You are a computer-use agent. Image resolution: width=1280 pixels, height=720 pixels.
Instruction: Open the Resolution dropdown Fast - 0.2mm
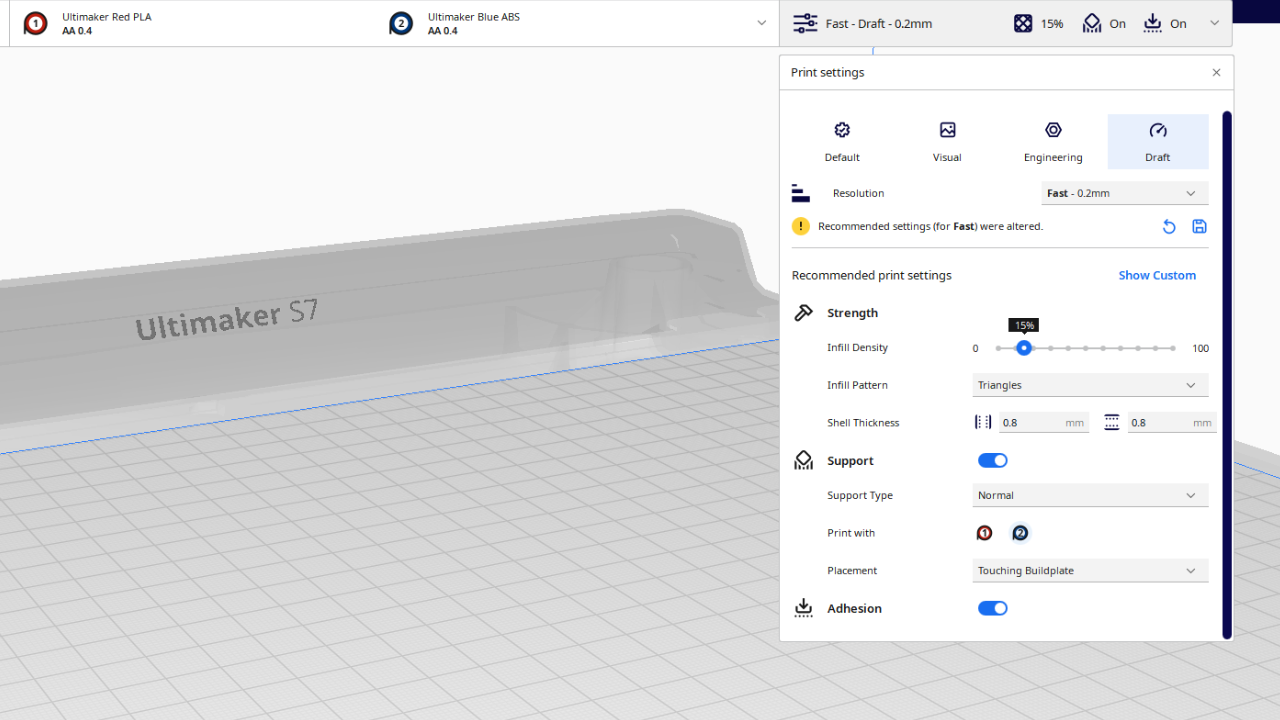point(1124,193)
